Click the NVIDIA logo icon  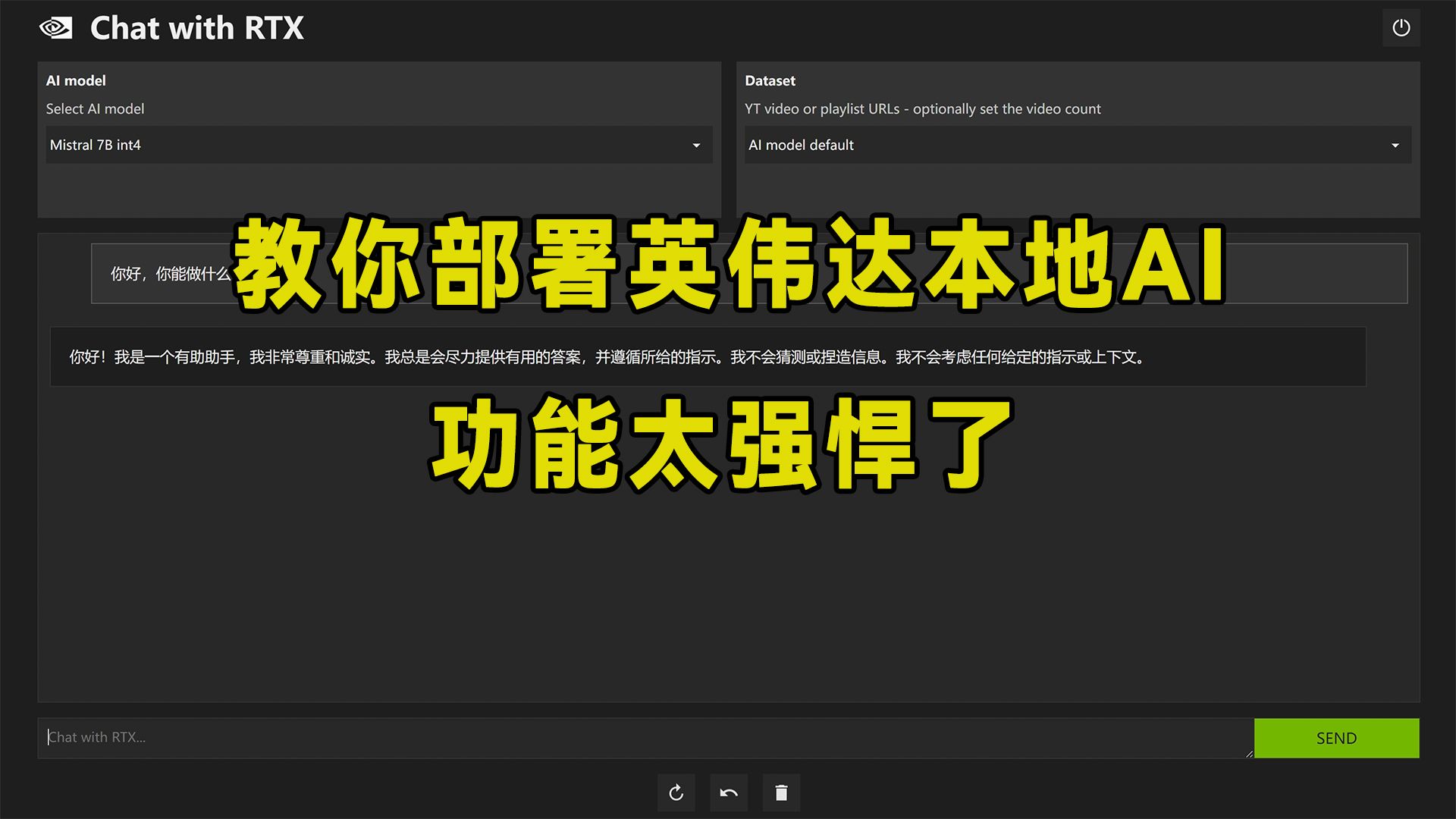point(55,28)
